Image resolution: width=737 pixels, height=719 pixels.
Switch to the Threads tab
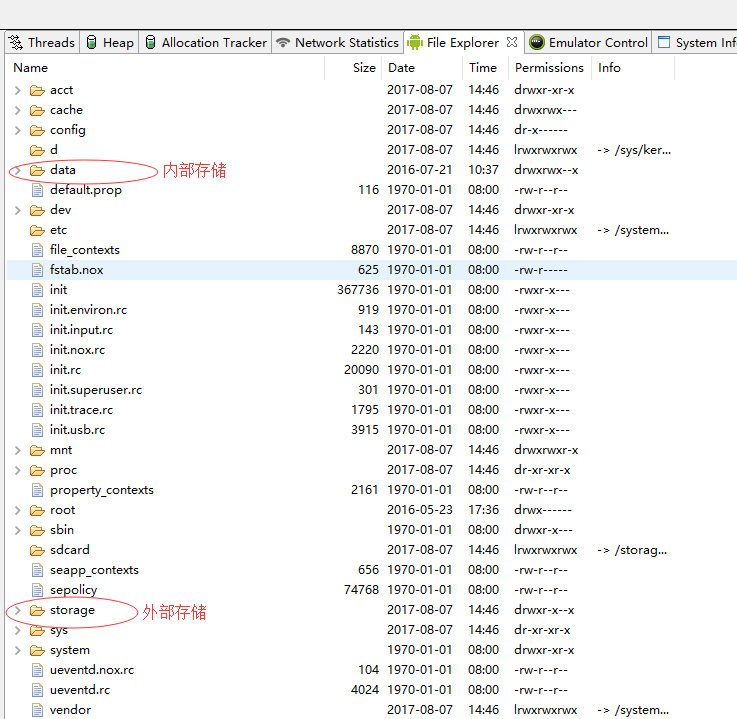coord(42,43)
